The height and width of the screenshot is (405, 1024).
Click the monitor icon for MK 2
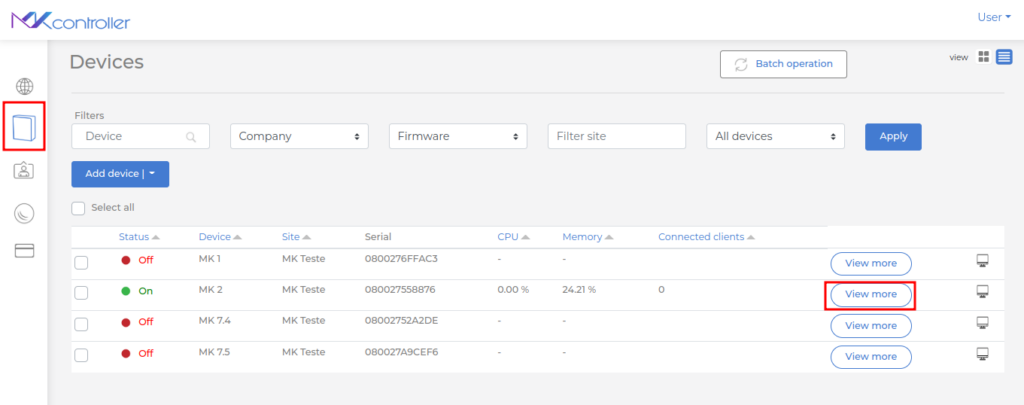[982, 292]
